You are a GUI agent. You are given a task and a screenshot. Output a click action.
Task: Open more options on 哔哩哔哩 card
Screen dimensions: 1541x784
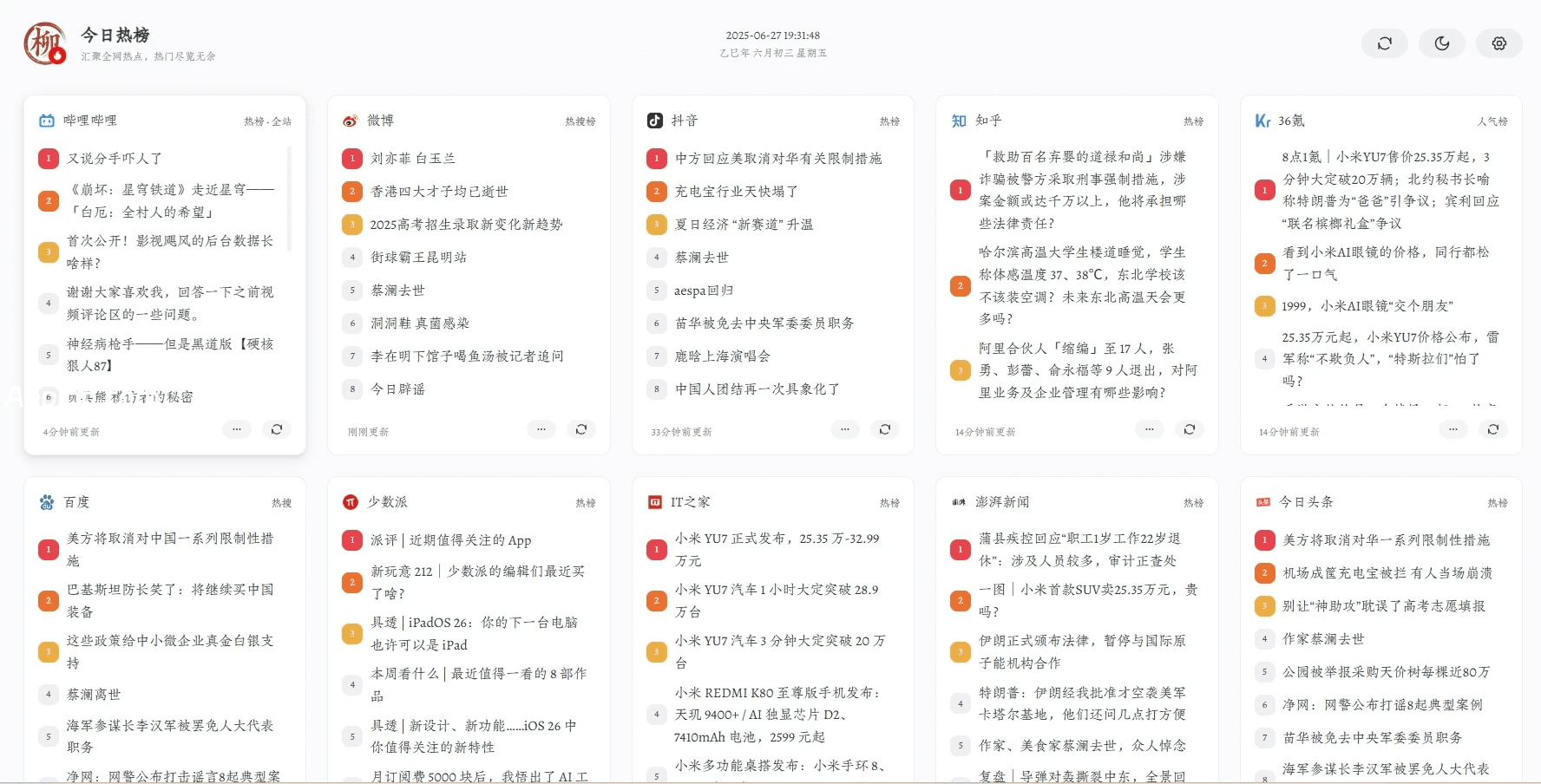237,429
